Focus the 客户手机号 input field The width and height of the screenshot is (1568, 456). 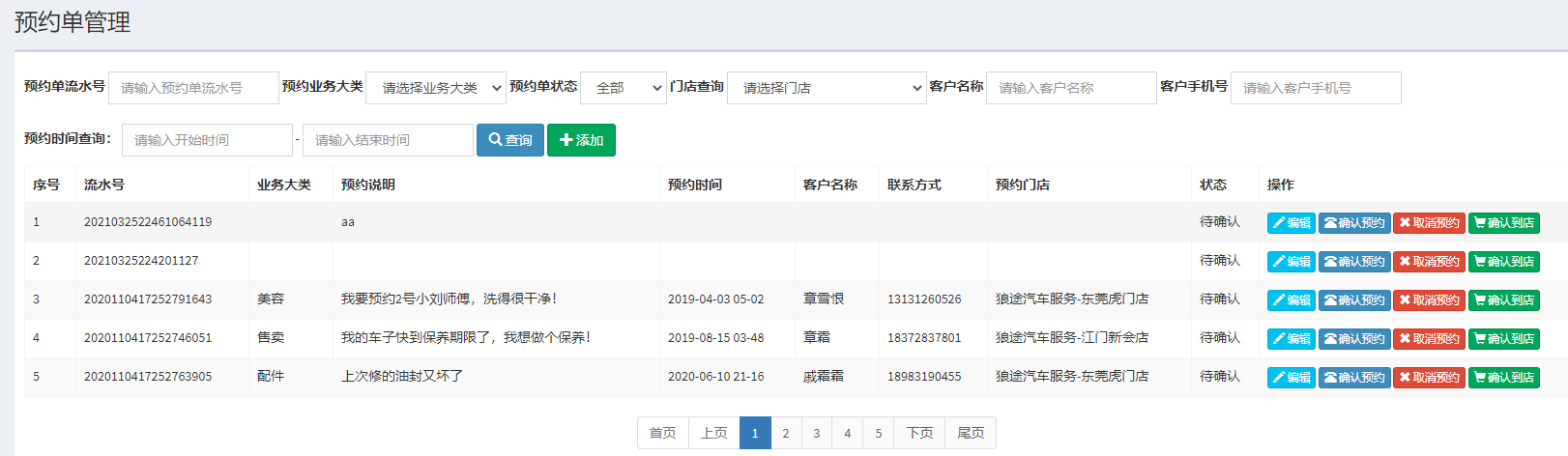coord(1316,88)
